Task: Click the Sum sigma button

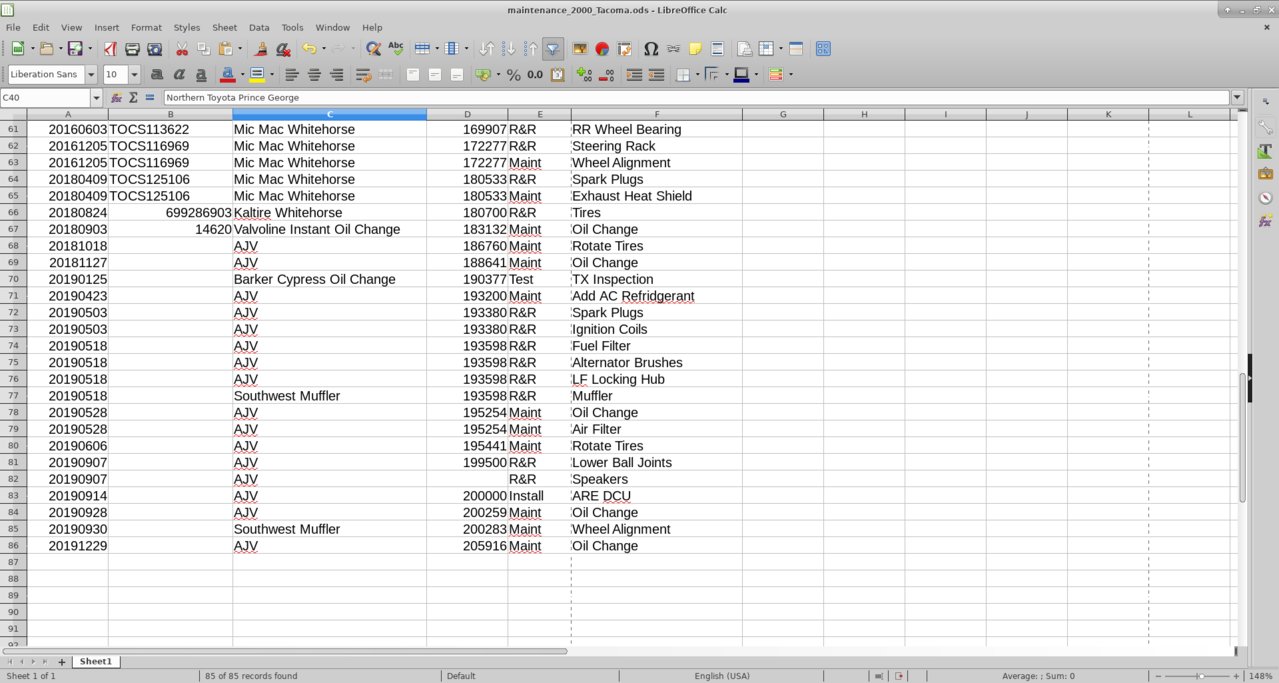Action: (x=133, y=97)
